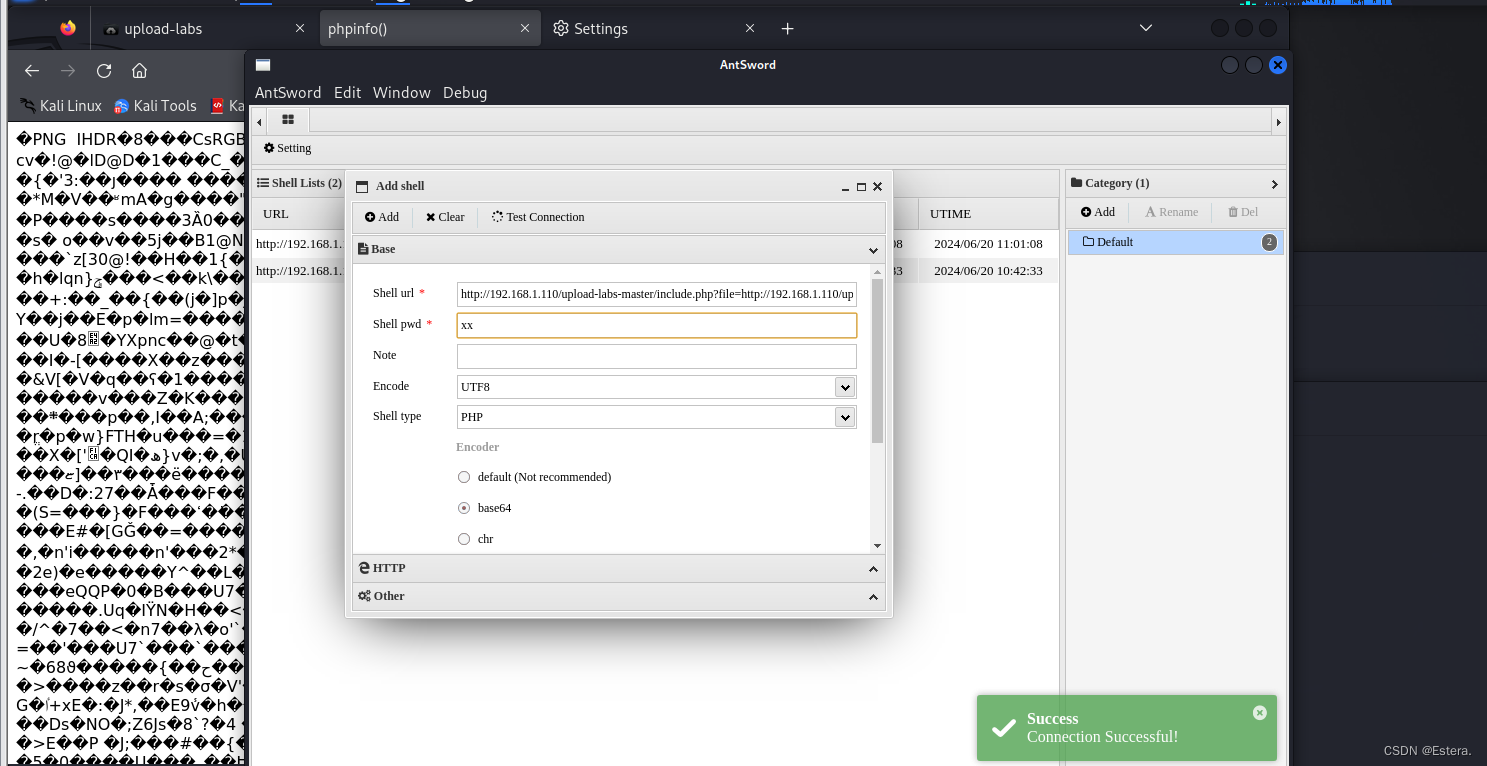Open the list all tabs dropdown

pyautogui.click(x=1146, y=28)
